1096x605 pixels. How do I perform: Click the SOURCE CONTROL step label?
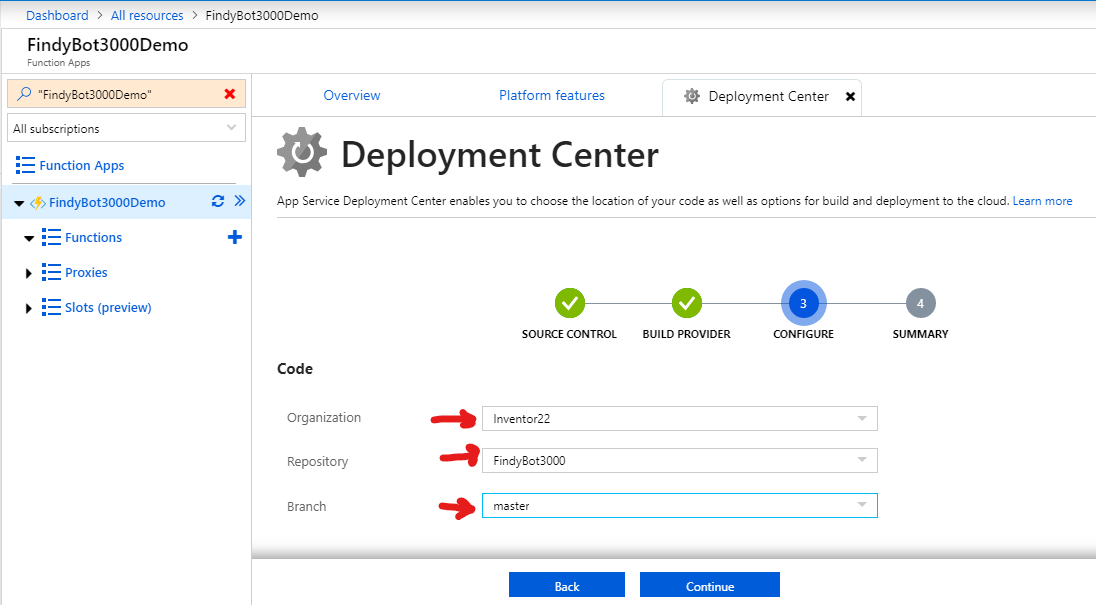point(569,334)
